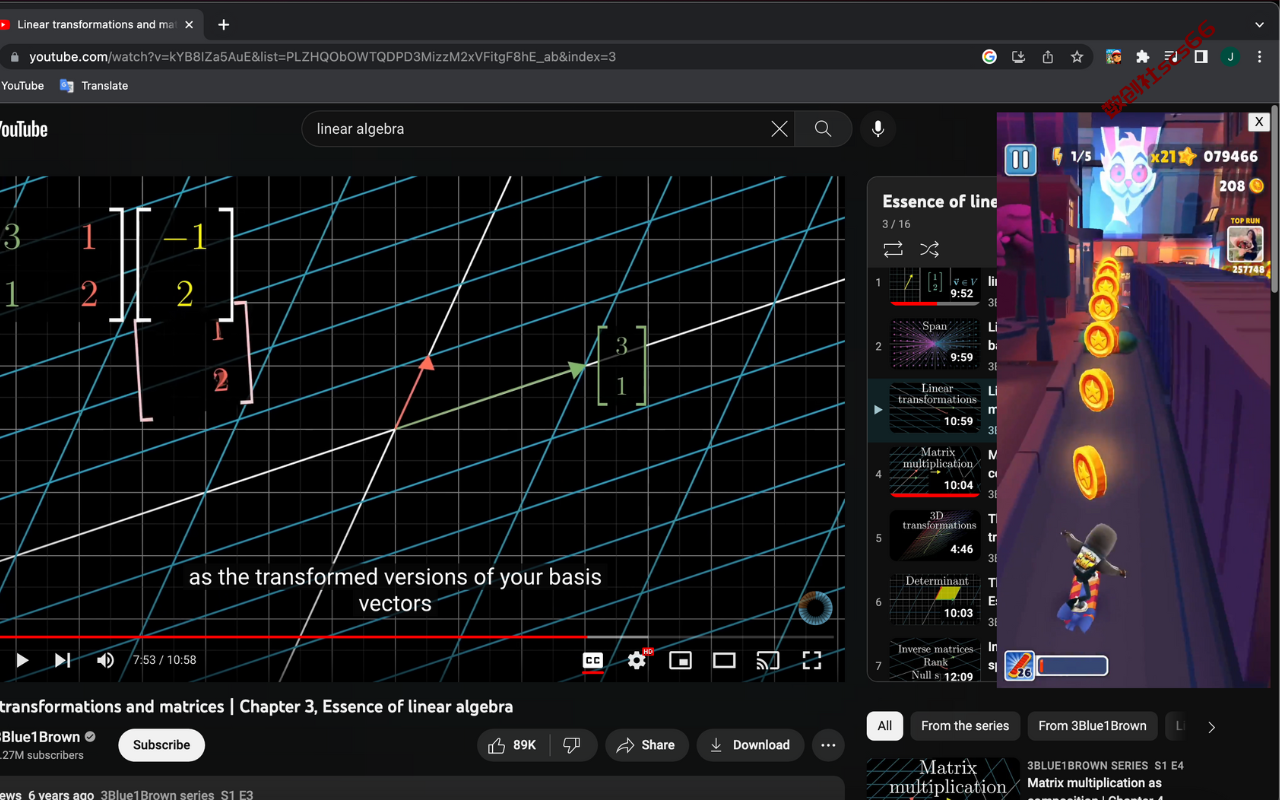This screenshot has height=800, width=1280.
Task: Open Inverse matrices playlist thumbnail
Action: [x=935, y=662]
